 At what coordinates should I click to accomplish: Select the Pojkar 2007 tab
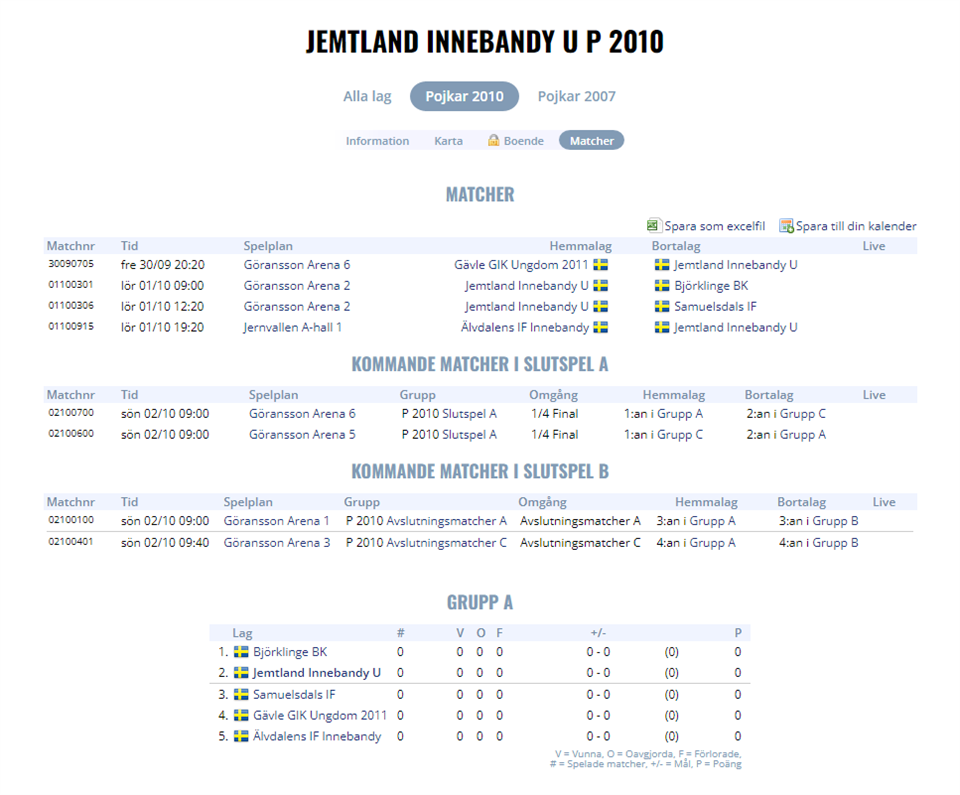(576, 97)
